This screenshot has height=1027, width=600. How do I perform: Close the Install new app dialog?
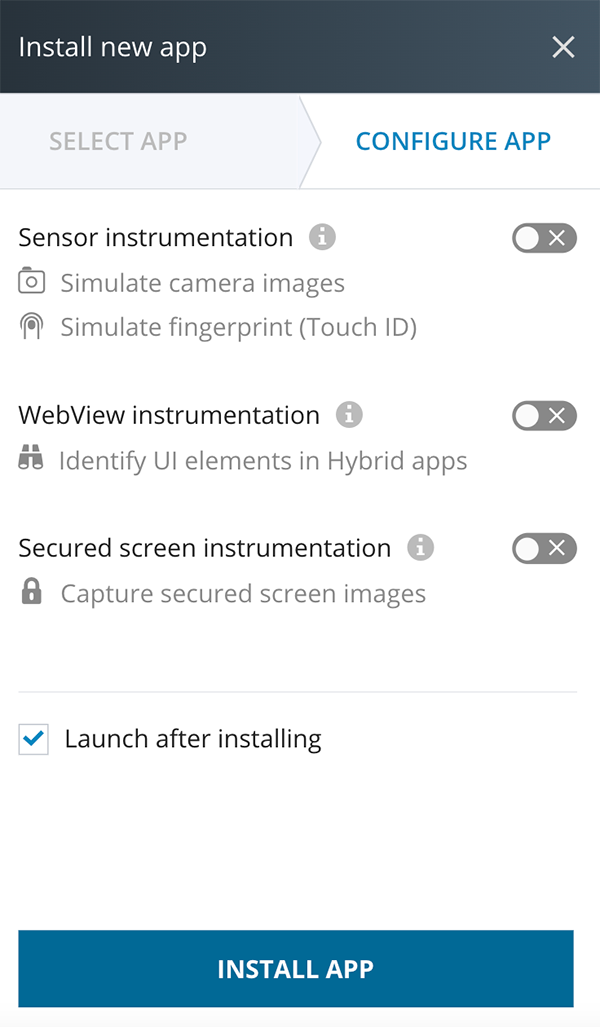click(x=563, y=46)
